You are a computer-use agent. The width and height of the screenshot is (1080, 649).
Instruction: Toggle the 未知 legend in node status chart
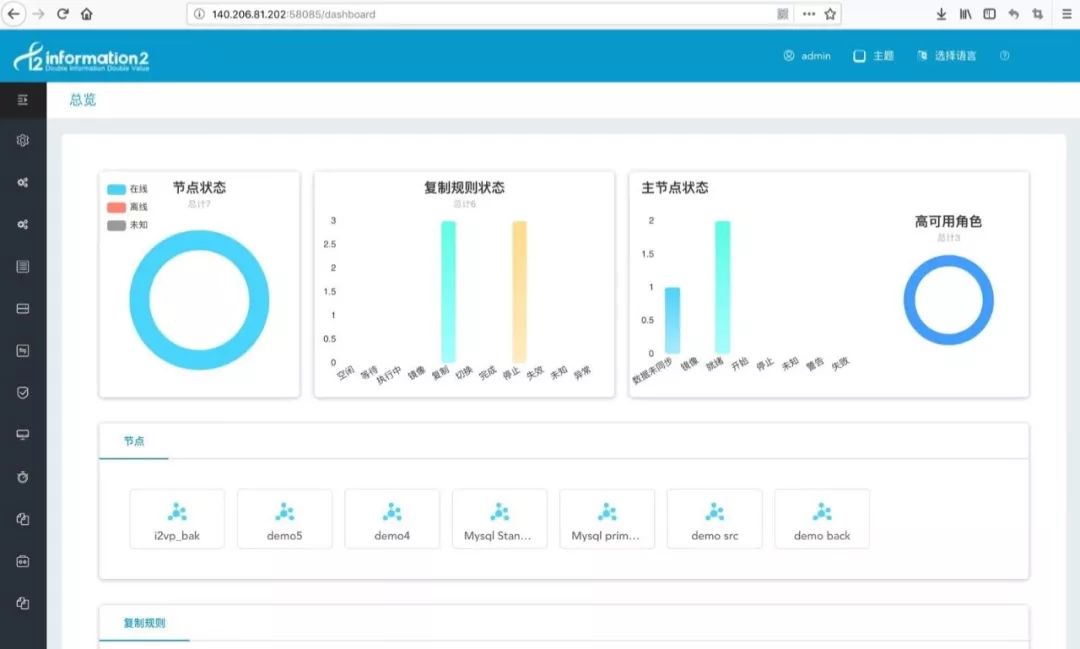click(127, 225)
